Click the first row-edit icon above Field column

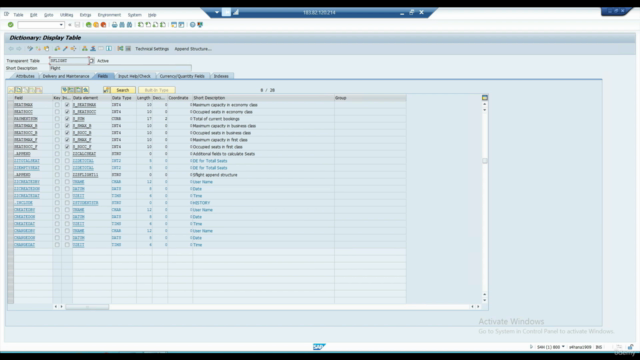pyautogui.click(x=11, y=90)
